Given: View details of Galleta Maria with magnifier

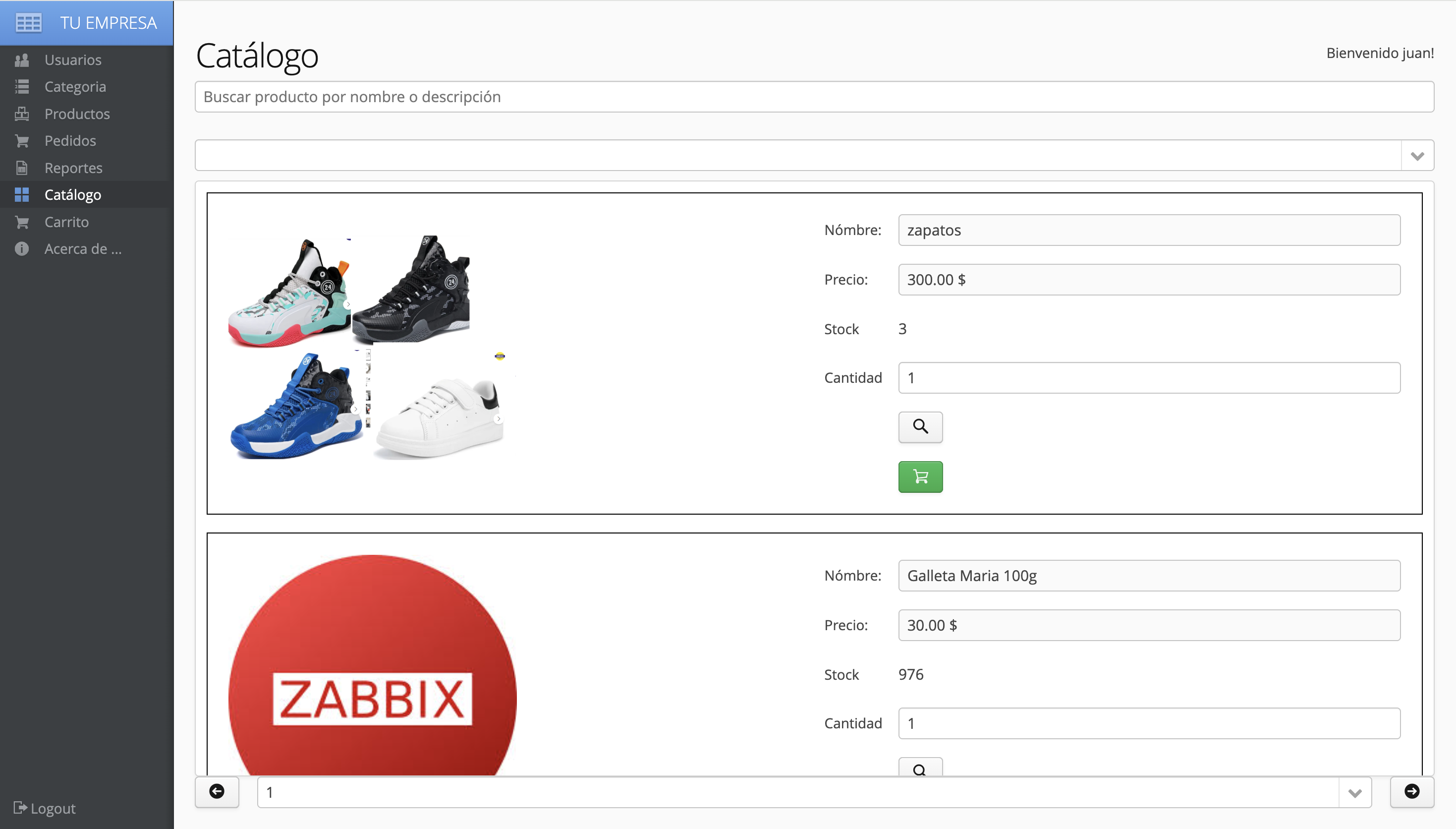Looking at the screenshot, I should [x=920, y=767].
